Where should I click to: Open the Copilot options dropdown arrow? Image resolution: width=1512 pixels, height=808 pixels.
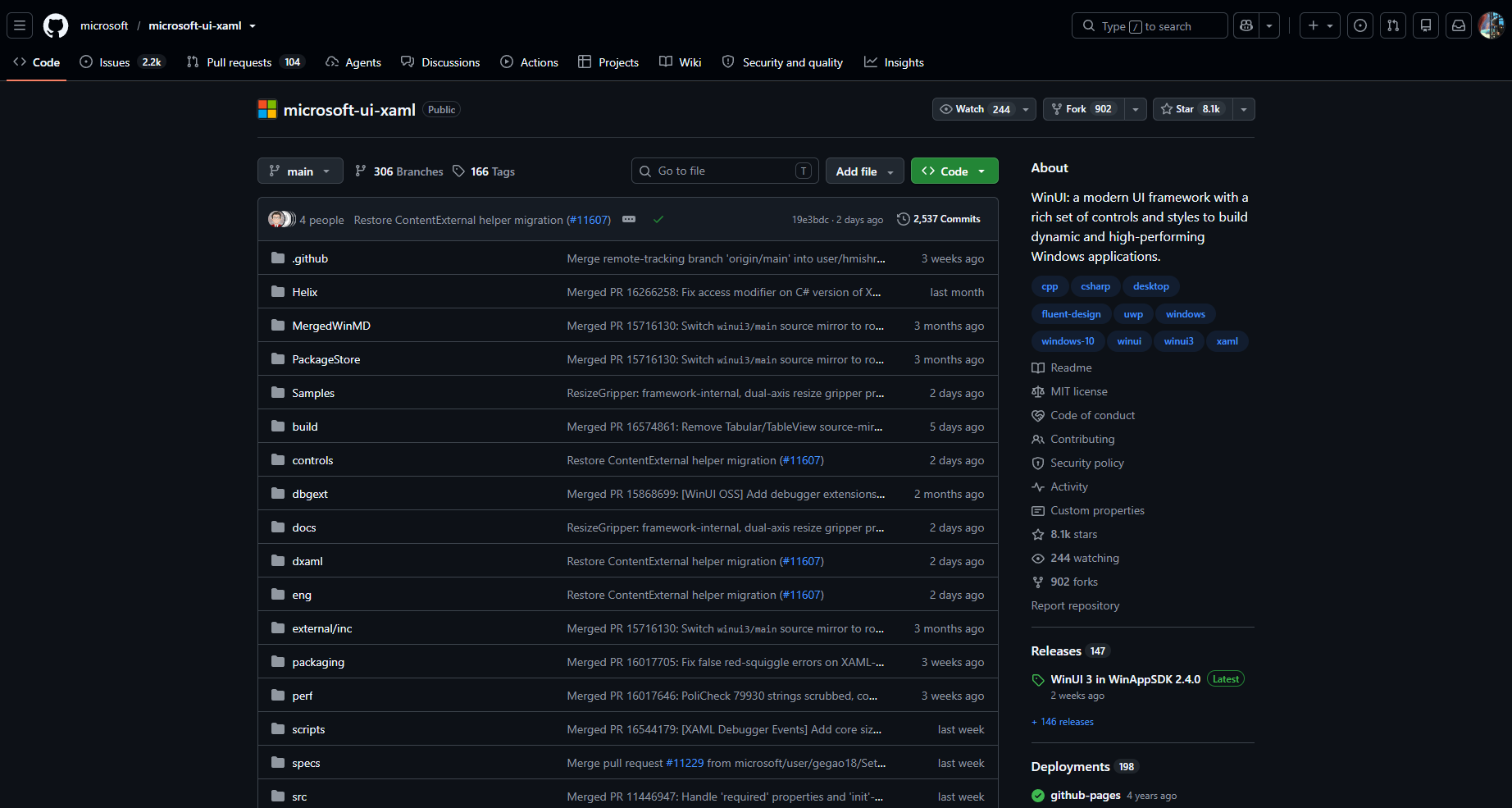click(1269, 25)
